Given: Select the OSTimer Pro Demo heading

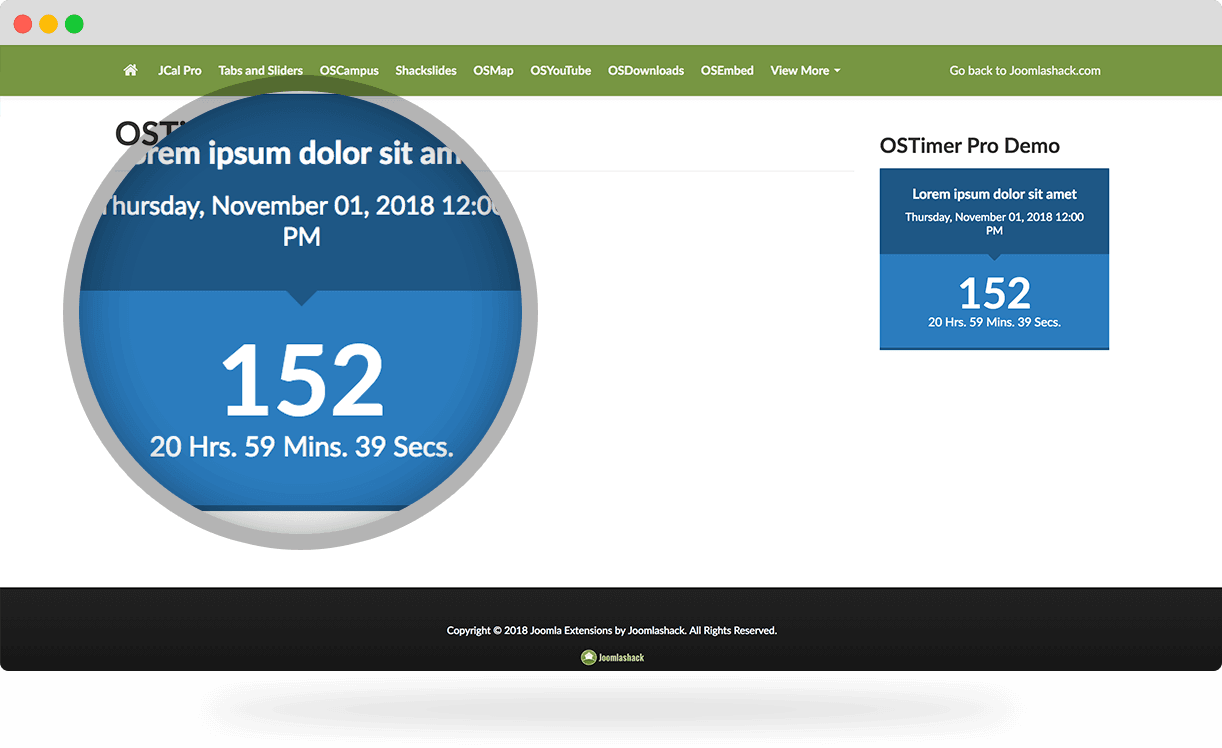Looking at the screenshot, I should [970, 146].
